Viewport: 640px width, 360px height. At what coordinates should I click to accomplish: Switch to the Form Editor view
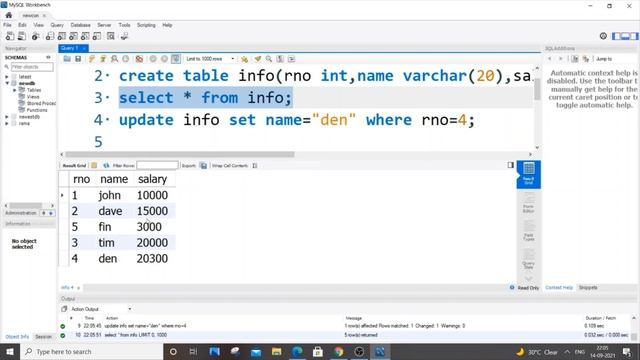(x=529, y=203)
